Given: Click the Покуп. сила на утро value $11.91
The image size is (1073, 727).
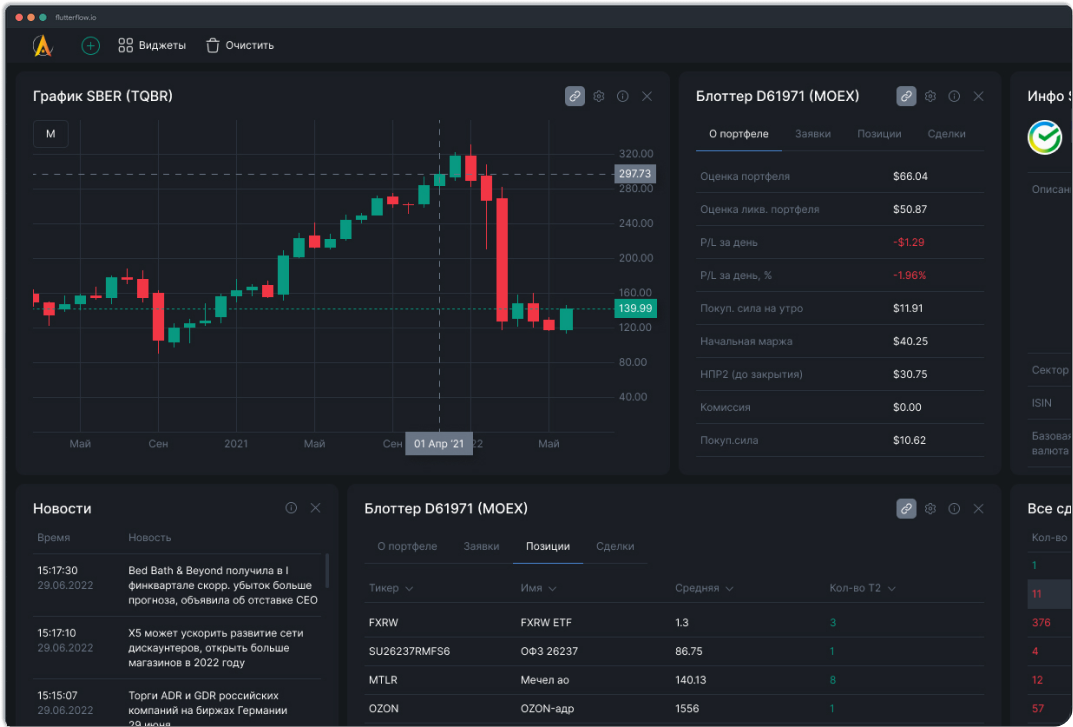Looking at the screenshot, I should point(908,309).
